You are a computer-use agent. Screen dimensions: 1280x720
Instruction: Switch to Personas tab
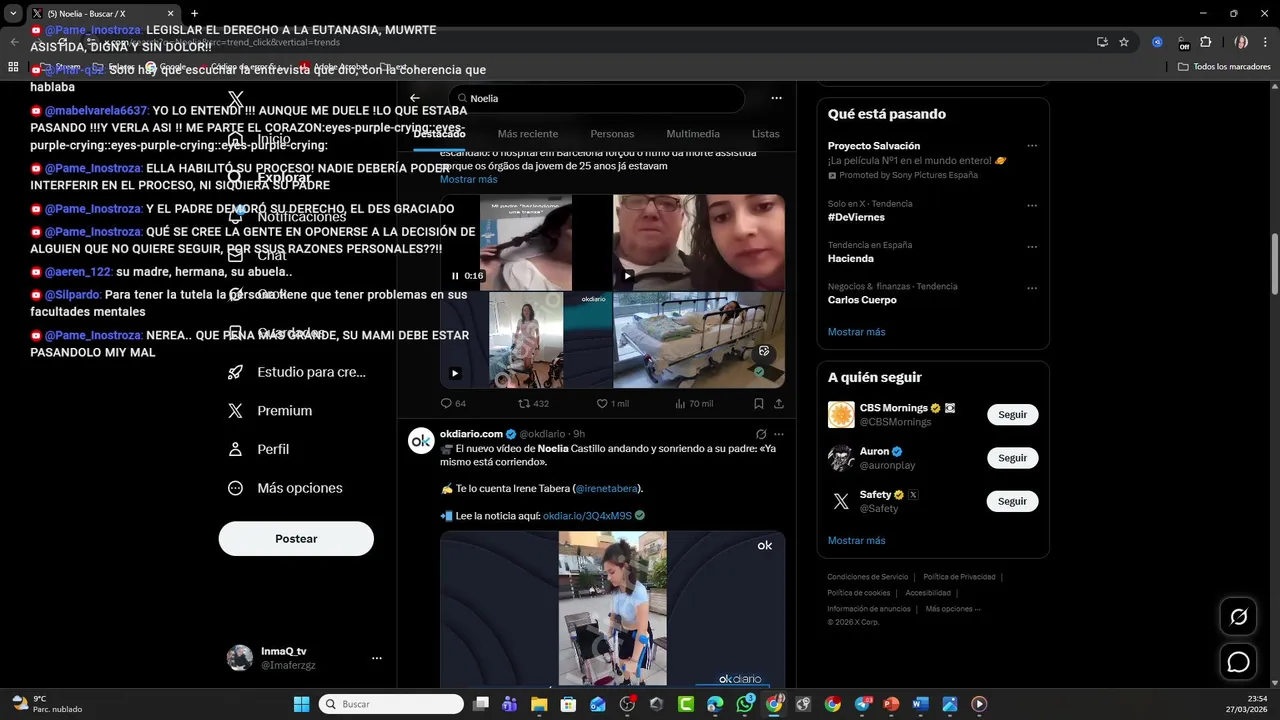(x=612, y=134)
